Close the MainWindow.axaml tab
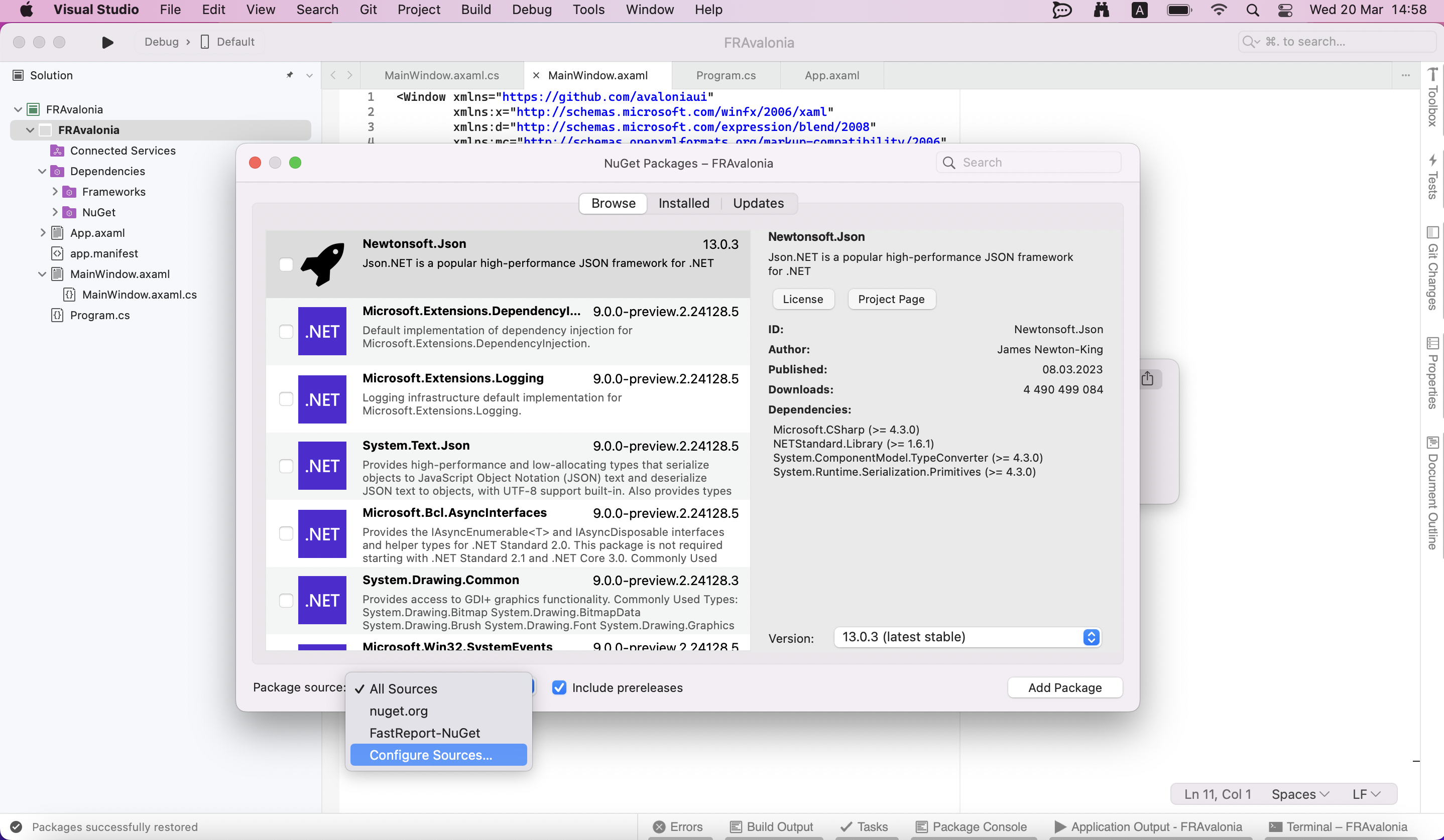 click(536, 75)
